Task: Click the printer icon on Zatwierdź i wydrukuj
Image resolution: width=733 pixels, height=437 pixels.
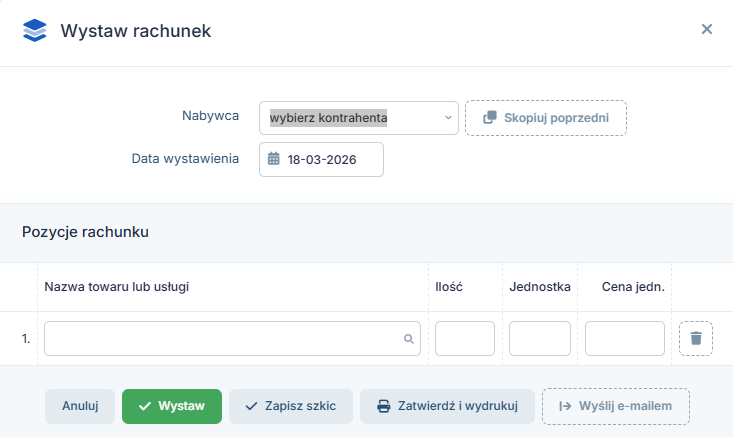Action: 383,406
